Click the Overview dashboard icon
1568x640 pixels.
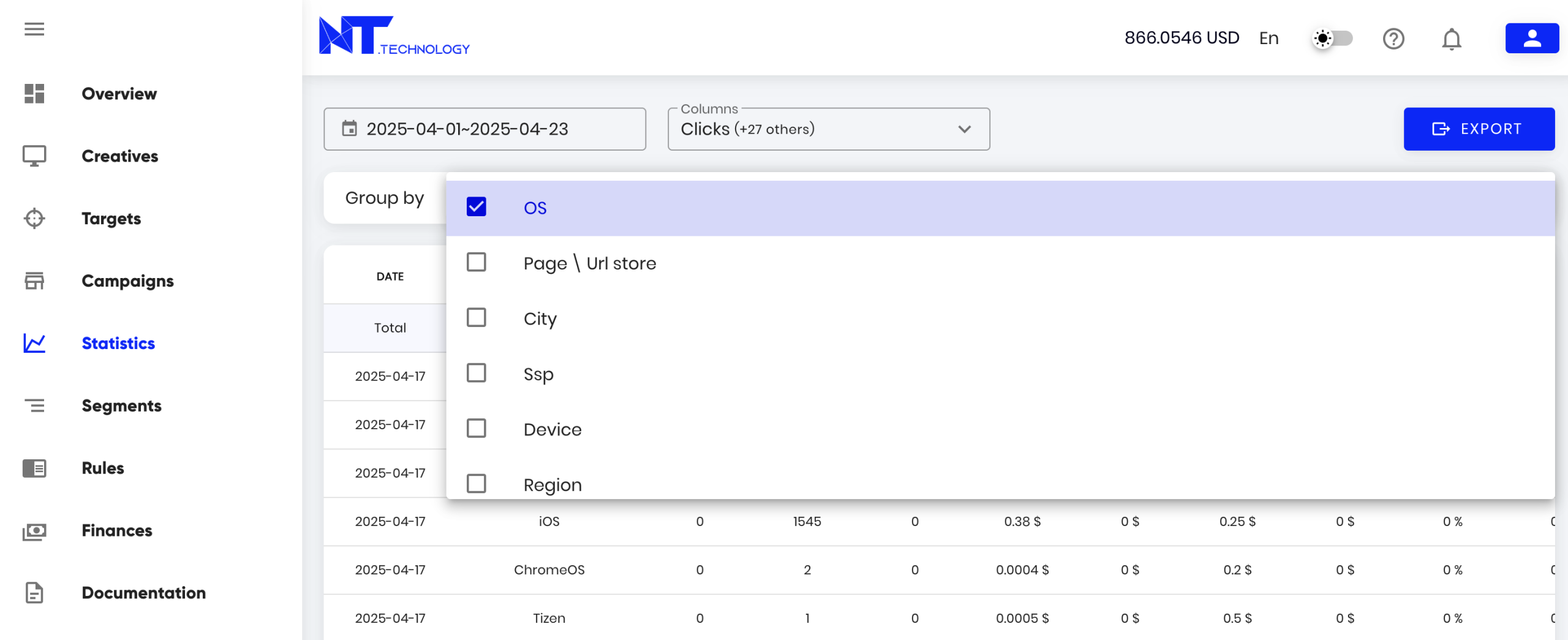(x=34, y=94)
